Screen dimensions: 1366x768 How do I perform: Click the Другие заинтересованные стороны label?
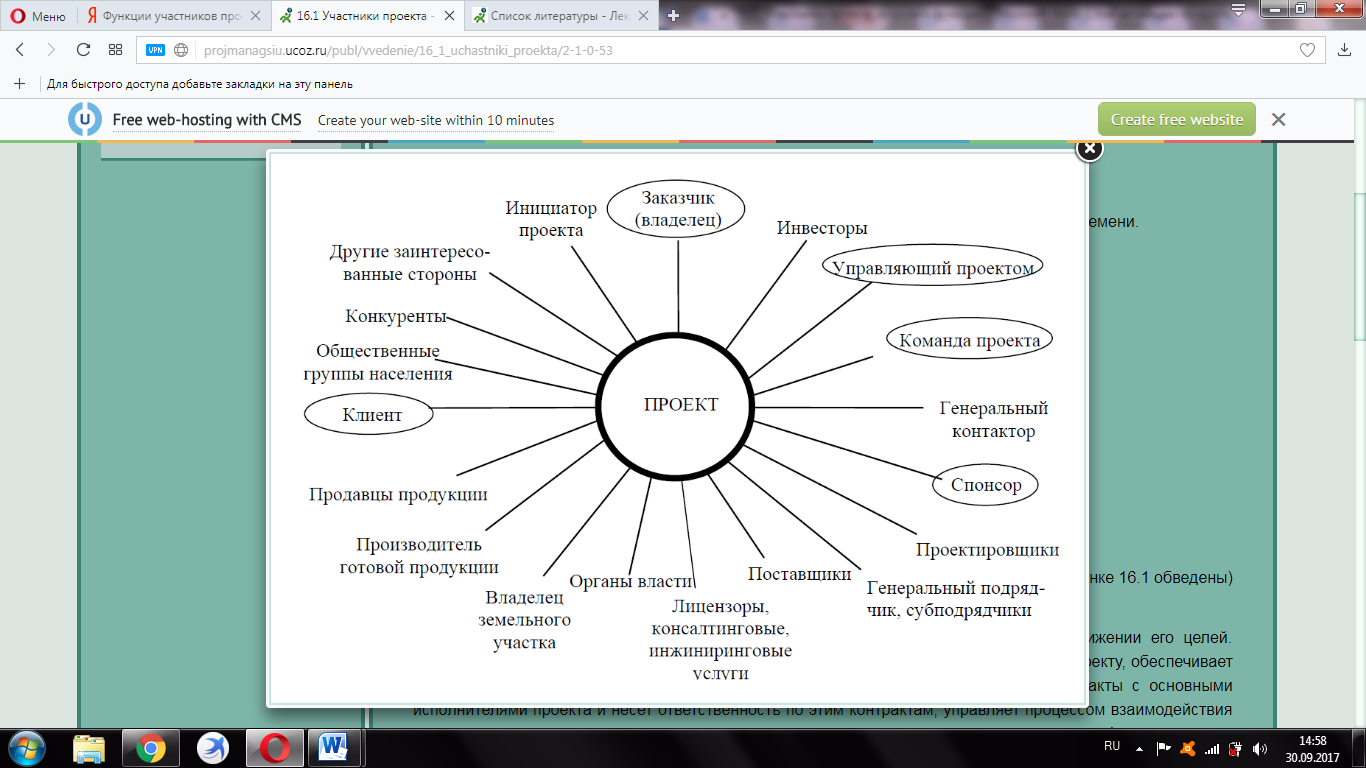[408, 263]
